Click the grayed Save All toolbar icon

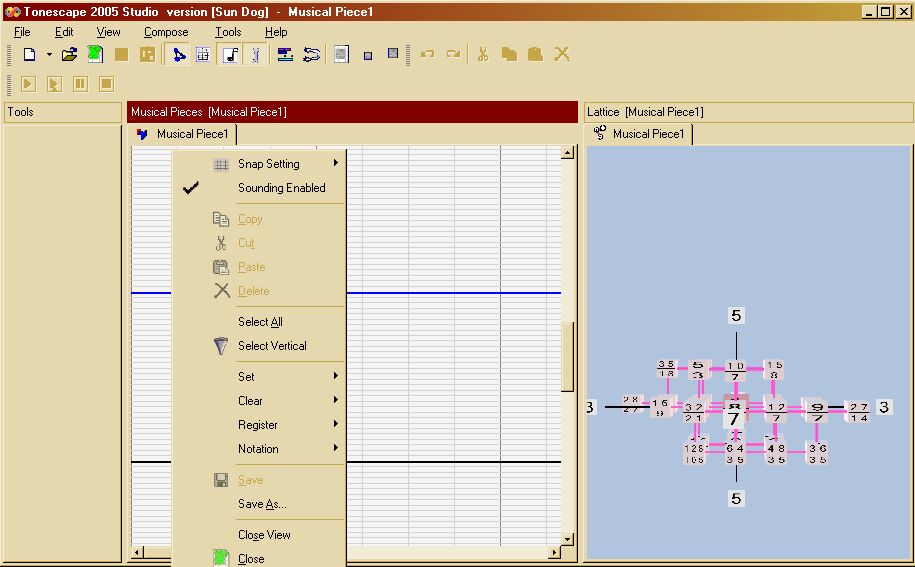pyautogui.click(x=147, y=55)
